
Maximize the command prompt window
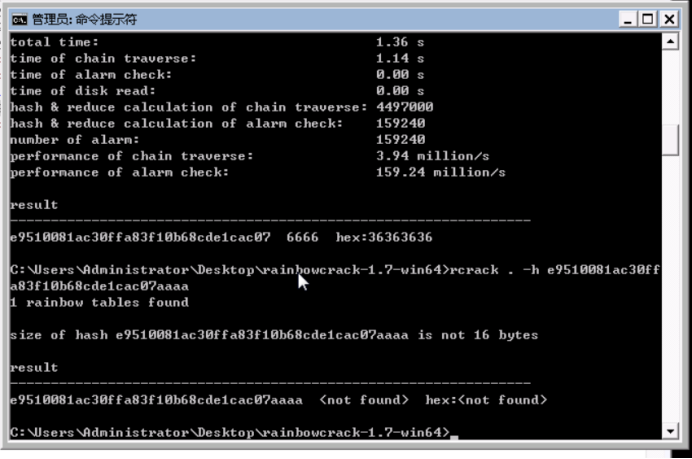pyautogui.click(x=648, y=19)
